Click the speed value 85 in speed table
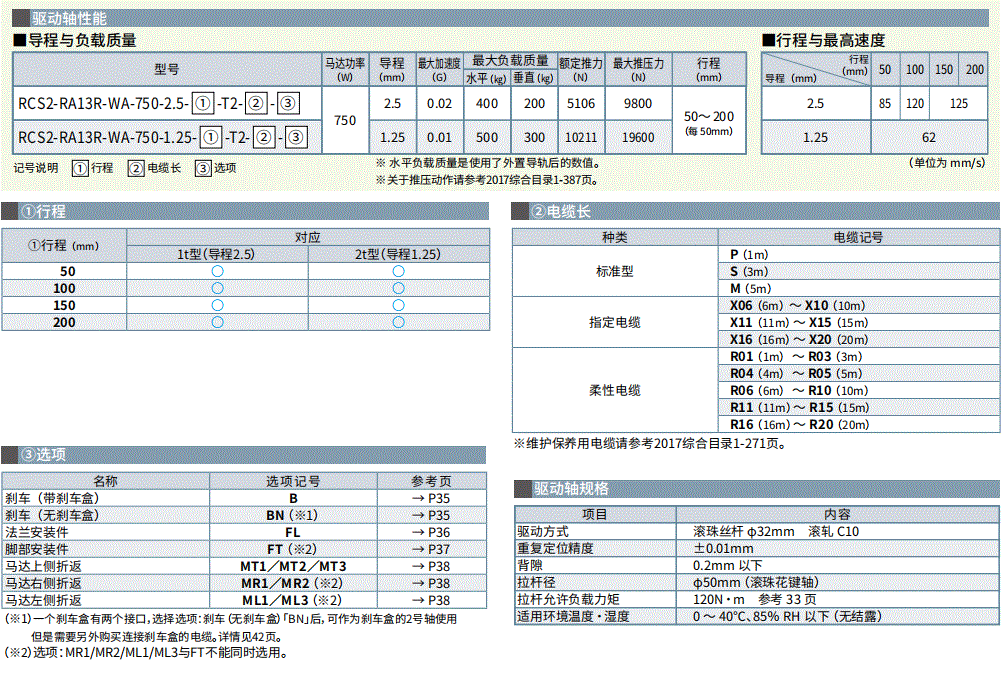The image size is (1001, 675). pos(885,103)
